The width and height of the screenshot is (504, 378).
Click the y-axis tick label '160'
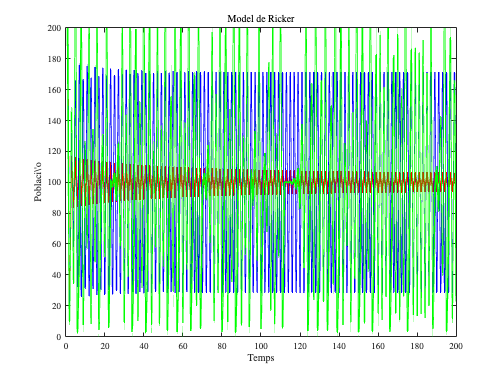(54, 90)
